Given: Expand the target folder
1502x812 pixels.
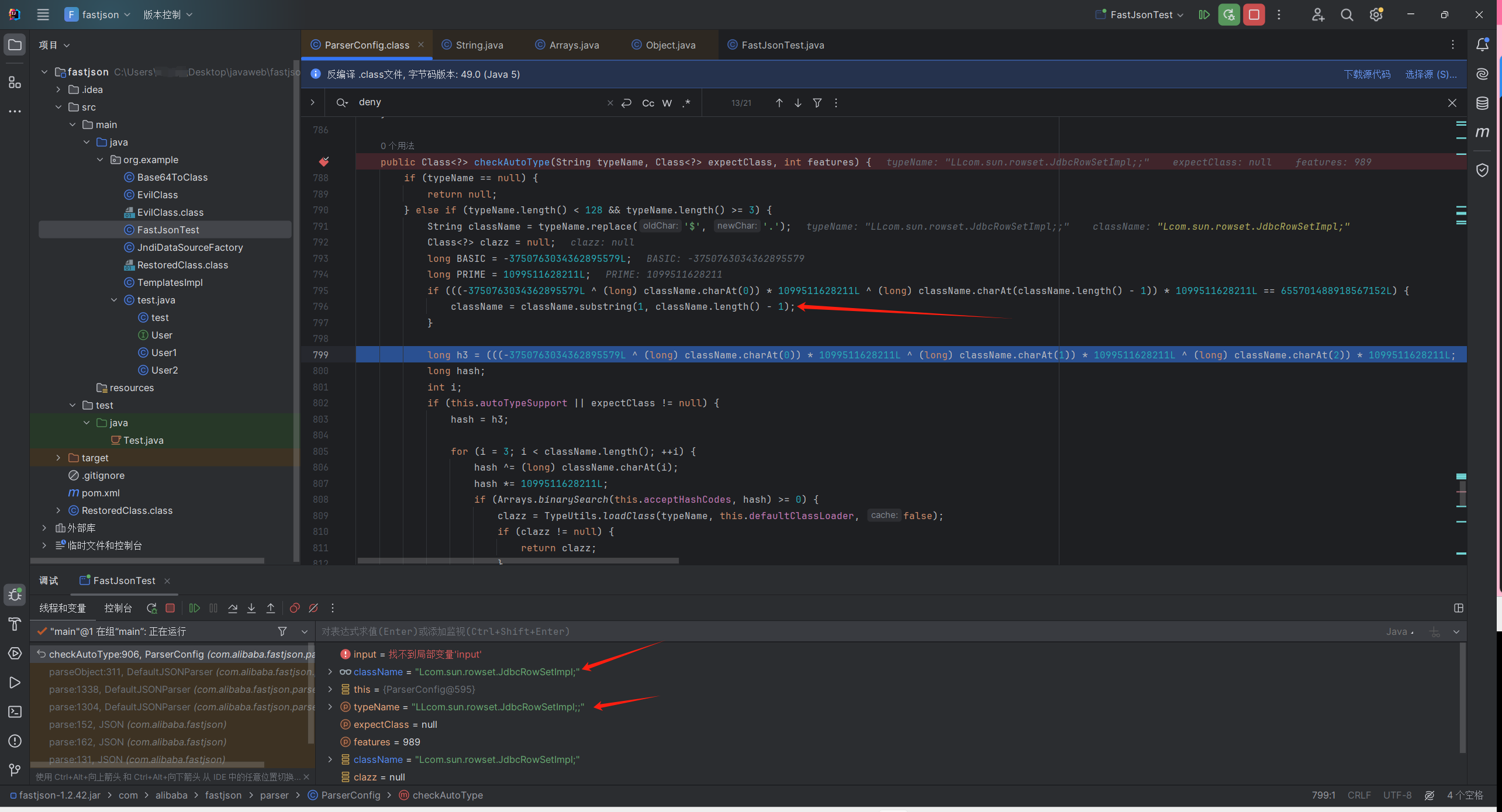Looking at the screenshot, I should (58, 458).
